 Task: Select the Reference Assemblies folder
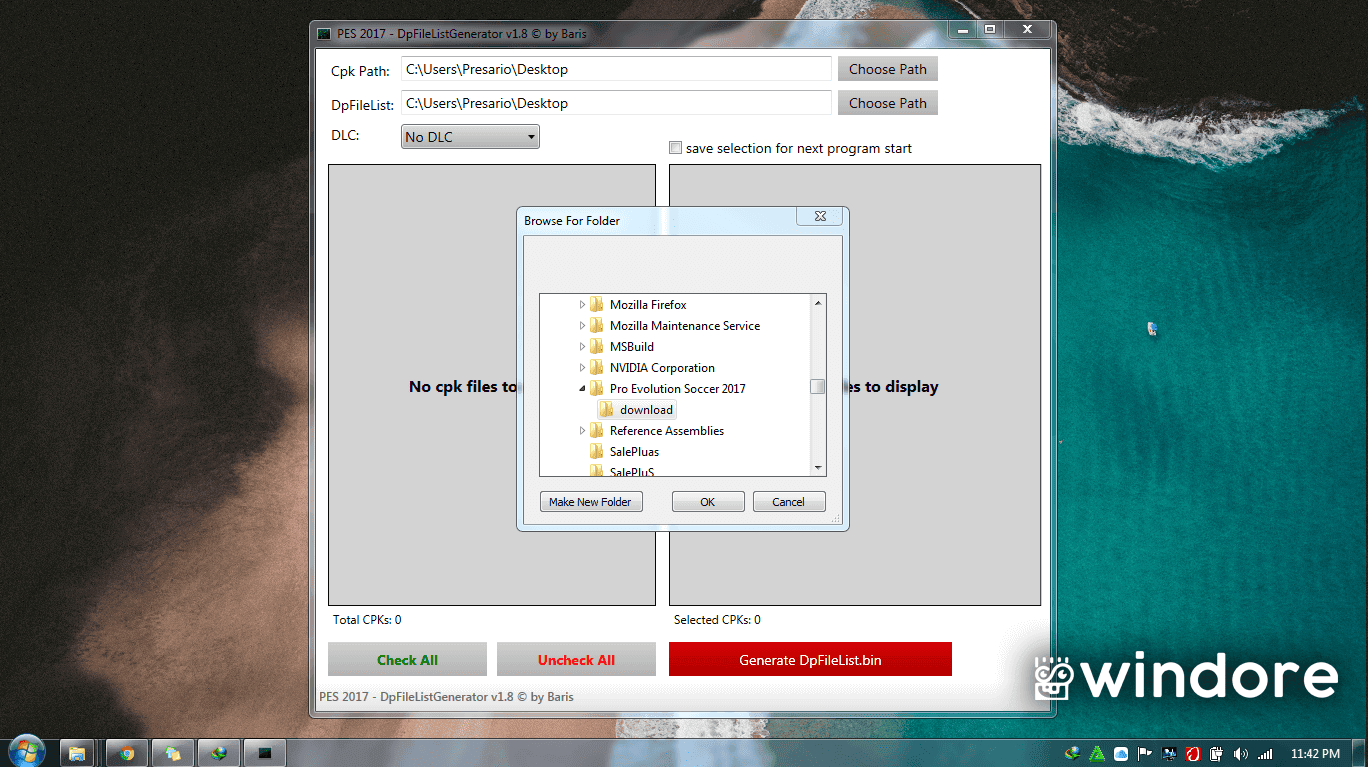(667, 430)
